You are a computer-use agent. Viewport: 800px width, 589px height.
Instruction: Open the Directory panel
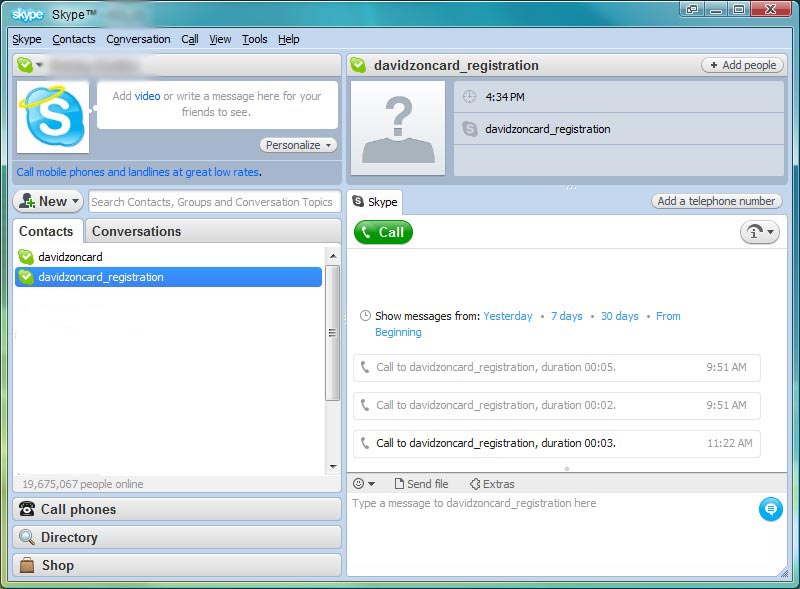tap(177, 537)
